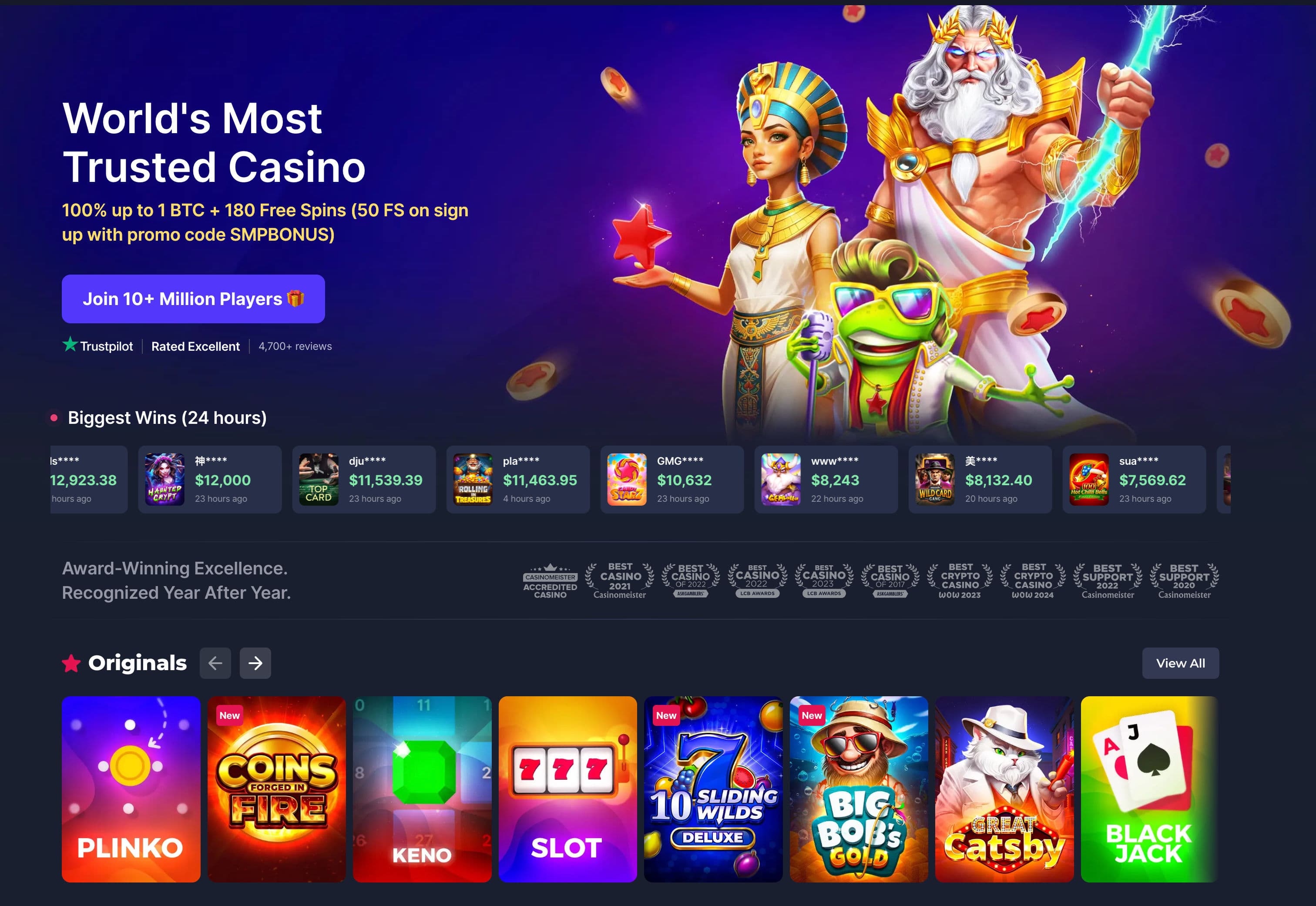Viewport: 1316px width, 906px height.
Task: Click the Best Crypto Casino WOW 2024 badge
Action: tap(1033, 581)
